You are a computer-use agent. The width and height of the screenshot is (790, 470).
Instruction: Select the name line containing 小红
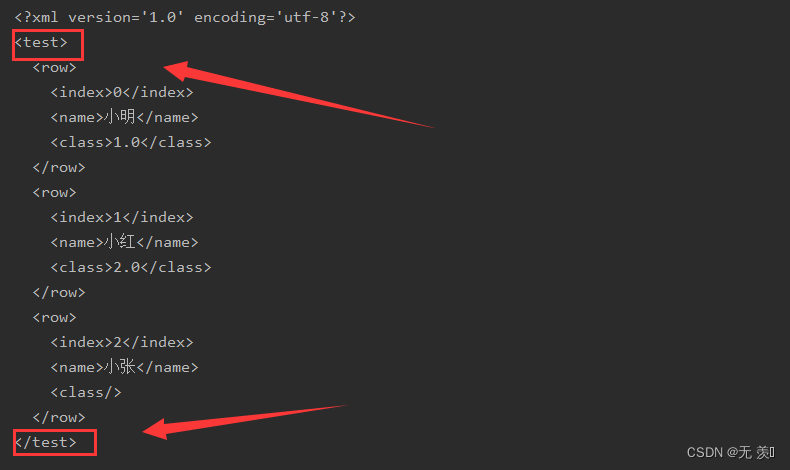click(x=124, y=242)
